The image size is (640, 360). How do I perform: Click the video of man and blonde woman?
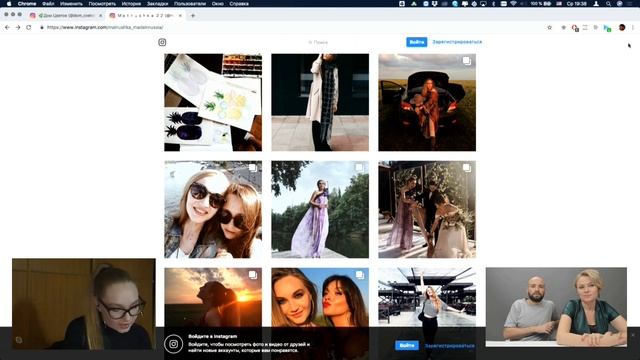coord(556,307)
